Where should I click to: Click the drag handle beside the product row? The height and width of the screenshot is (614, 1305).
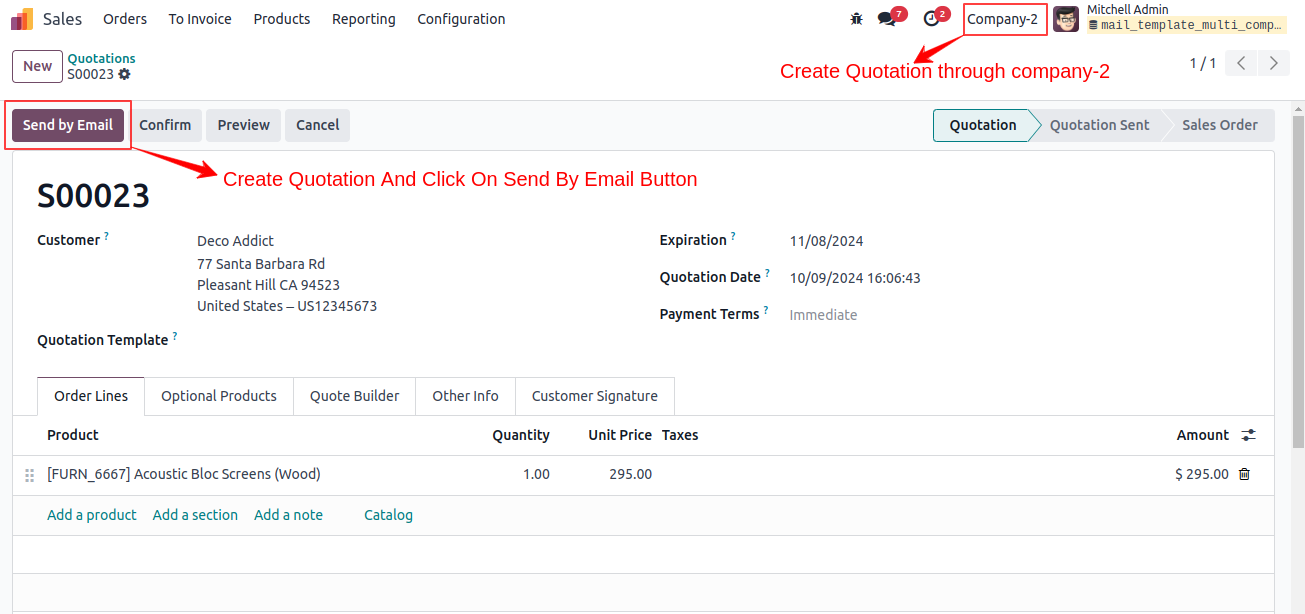click(30, 475)
